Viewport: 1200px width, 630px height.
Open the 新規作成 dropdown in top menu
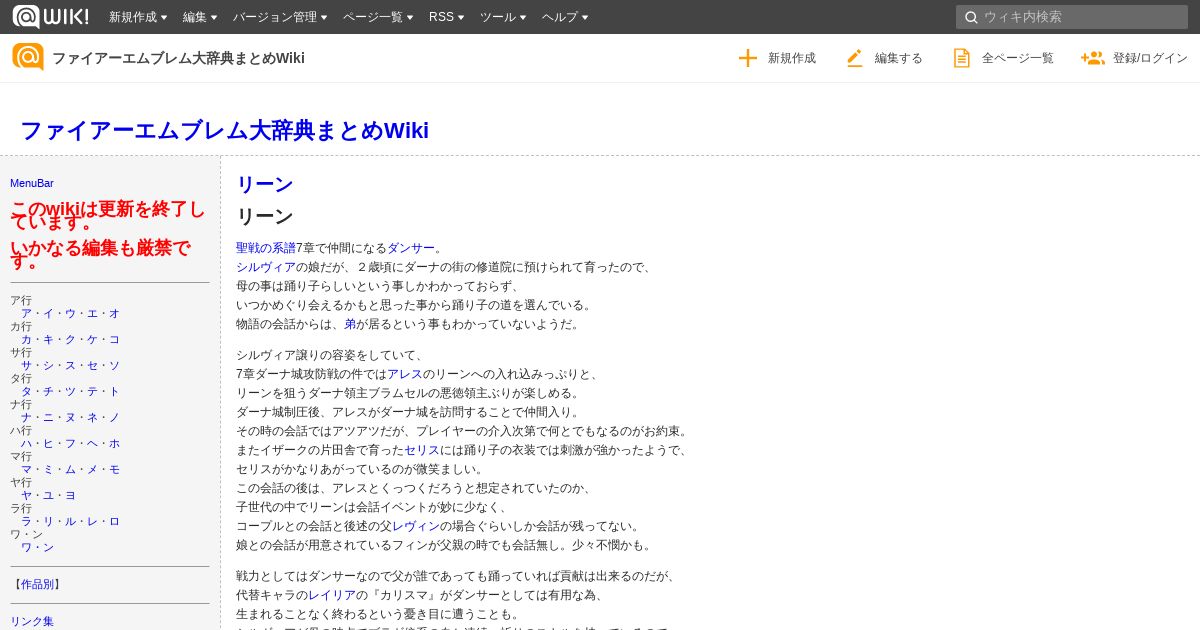[x=138, y=17]
